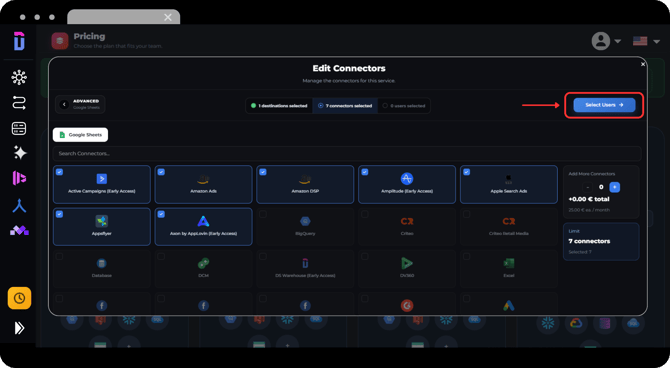Click the purple diamonds sidebar icon

[19, 231]
